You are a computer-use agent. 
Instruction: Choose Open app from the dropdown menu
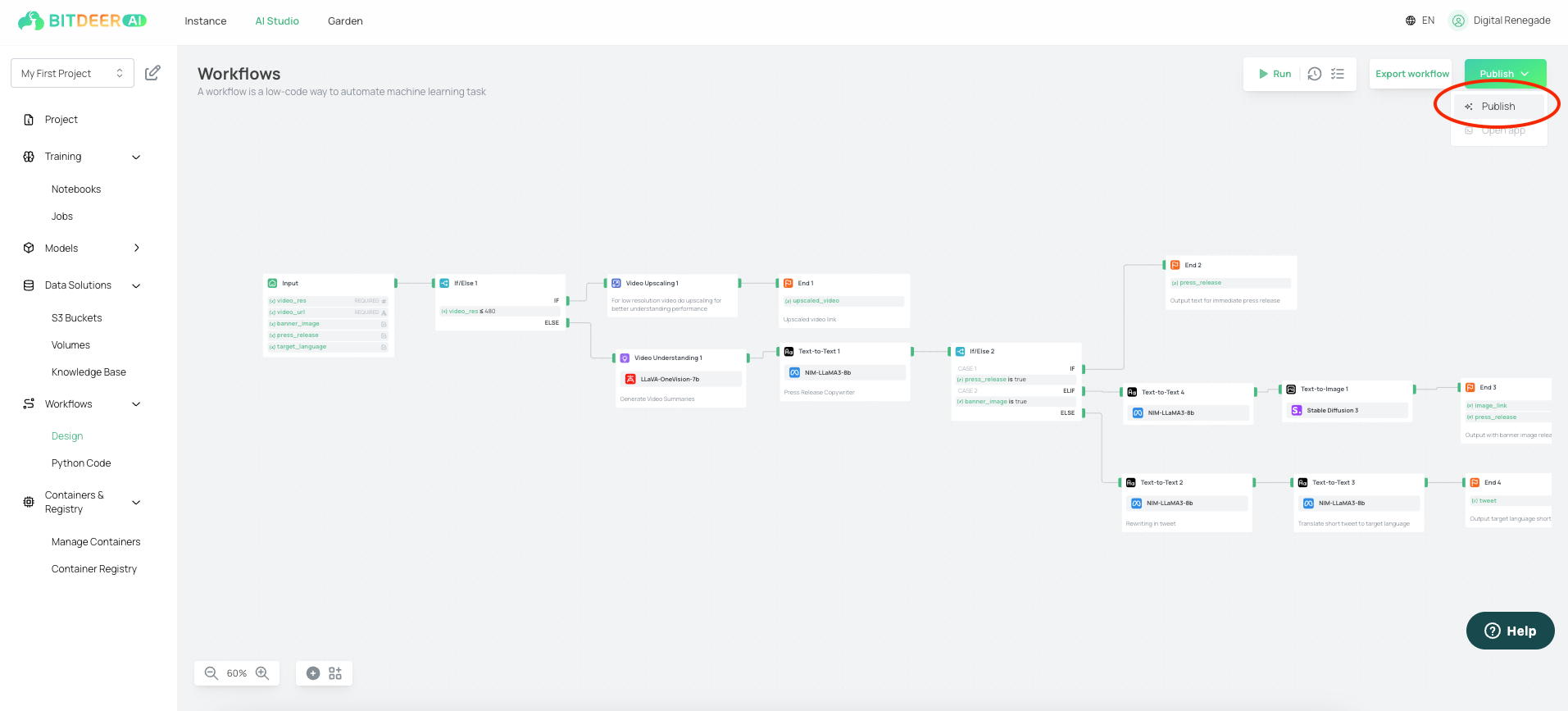coord(1499,130)
